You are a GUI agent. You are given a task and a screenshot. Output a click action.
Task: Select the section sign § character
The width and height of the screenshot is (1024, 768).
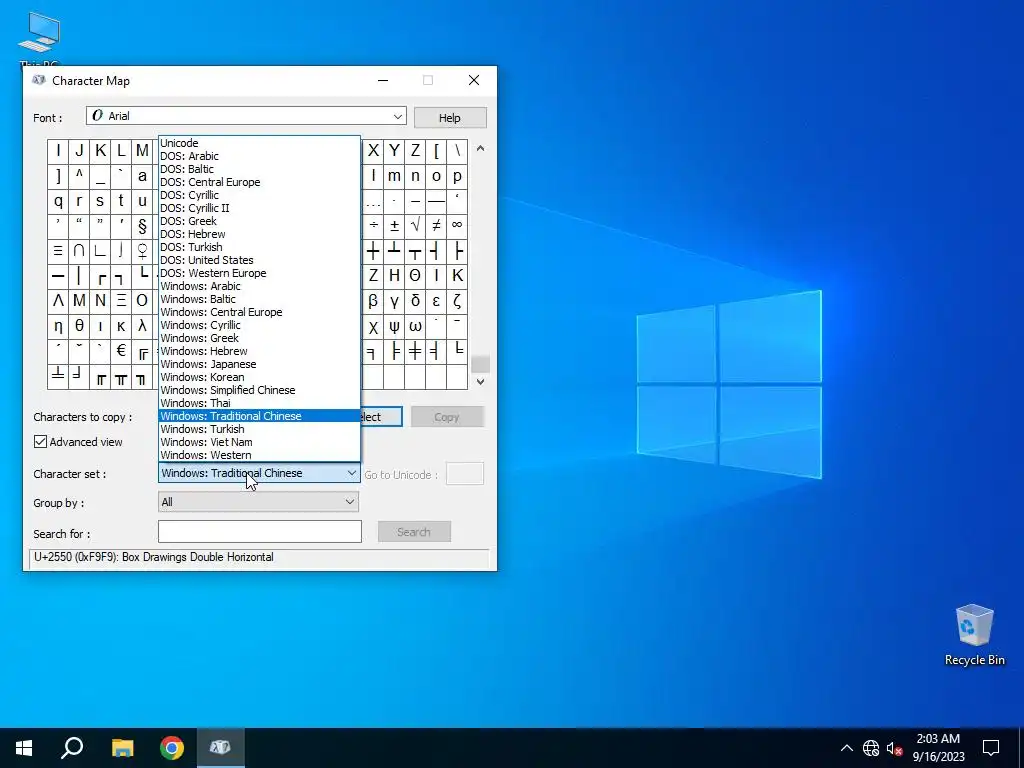[142, 226]
